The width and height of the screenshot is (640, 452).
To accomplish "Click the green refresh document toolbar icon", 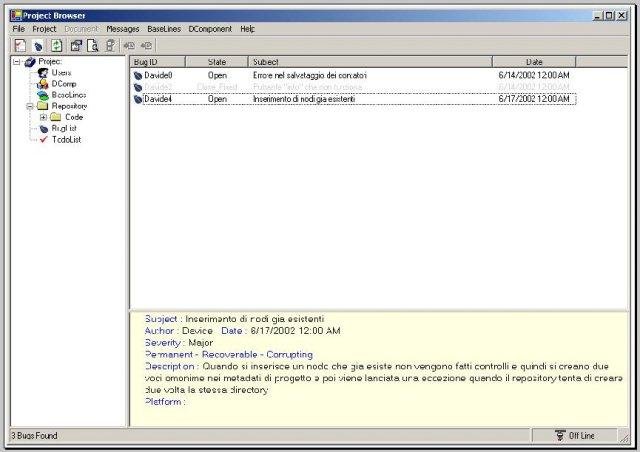I will (56, 45).
